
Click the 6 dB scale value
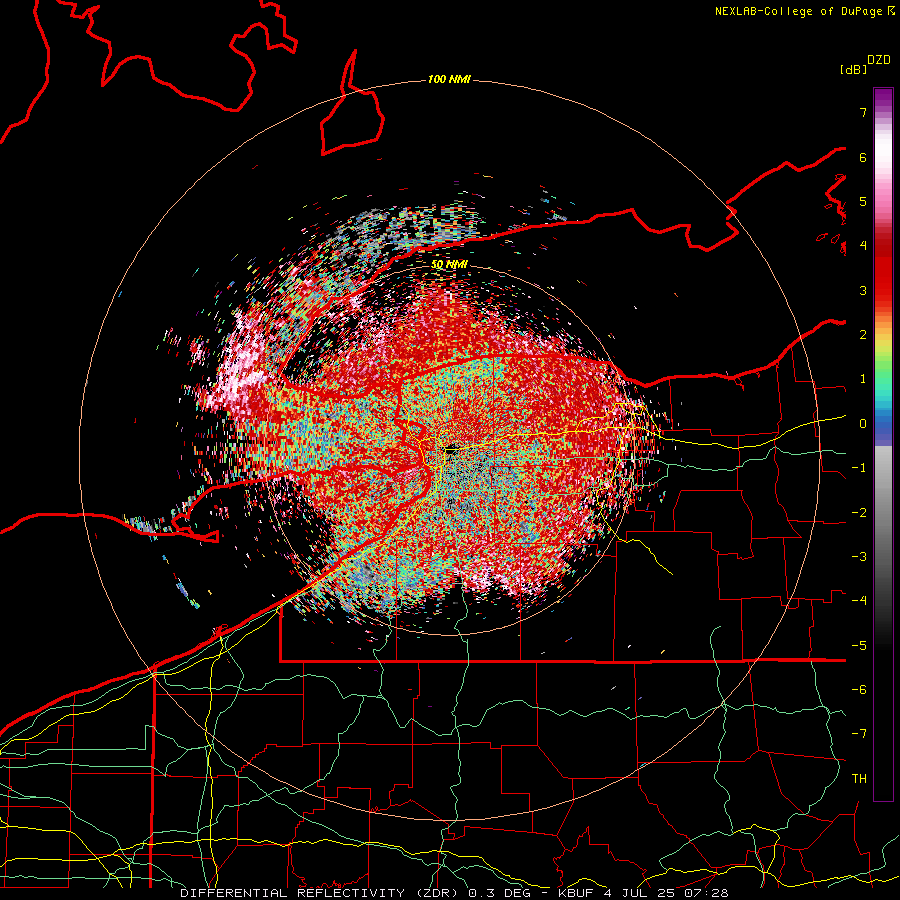click(x=863, y=157)
